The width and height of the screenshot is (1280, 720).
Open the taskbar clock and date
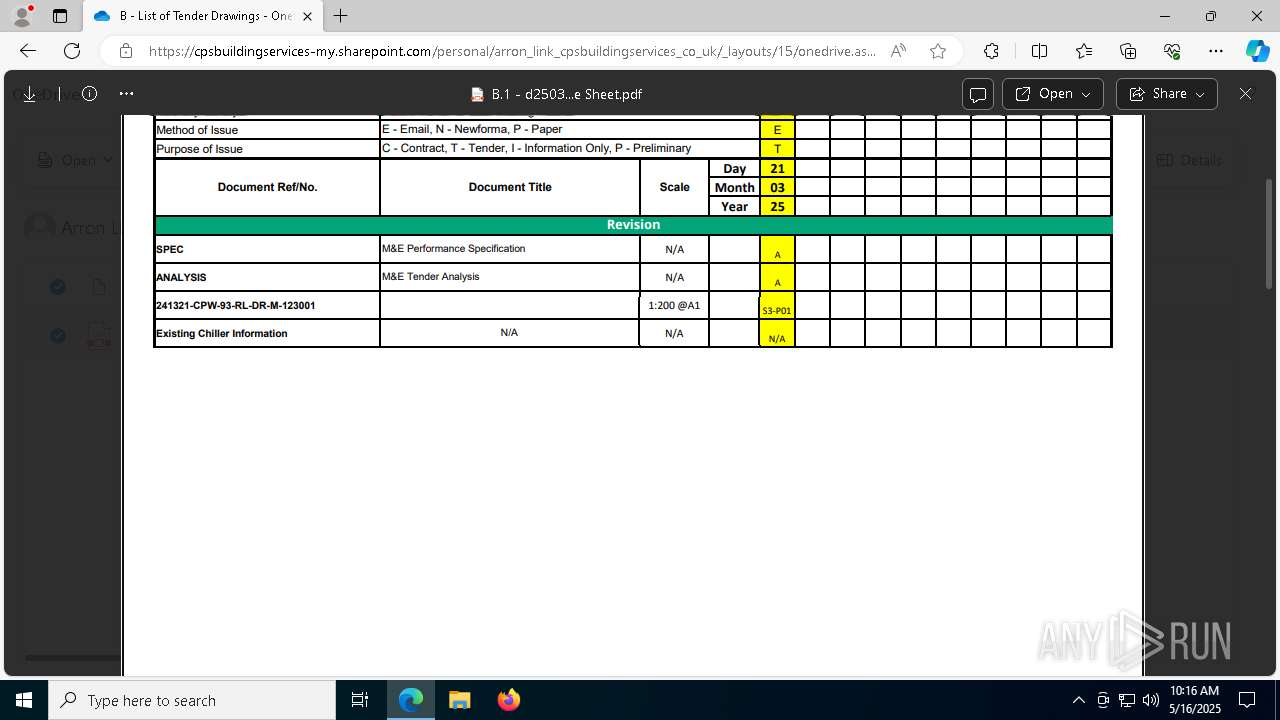tap(1194, 700)
